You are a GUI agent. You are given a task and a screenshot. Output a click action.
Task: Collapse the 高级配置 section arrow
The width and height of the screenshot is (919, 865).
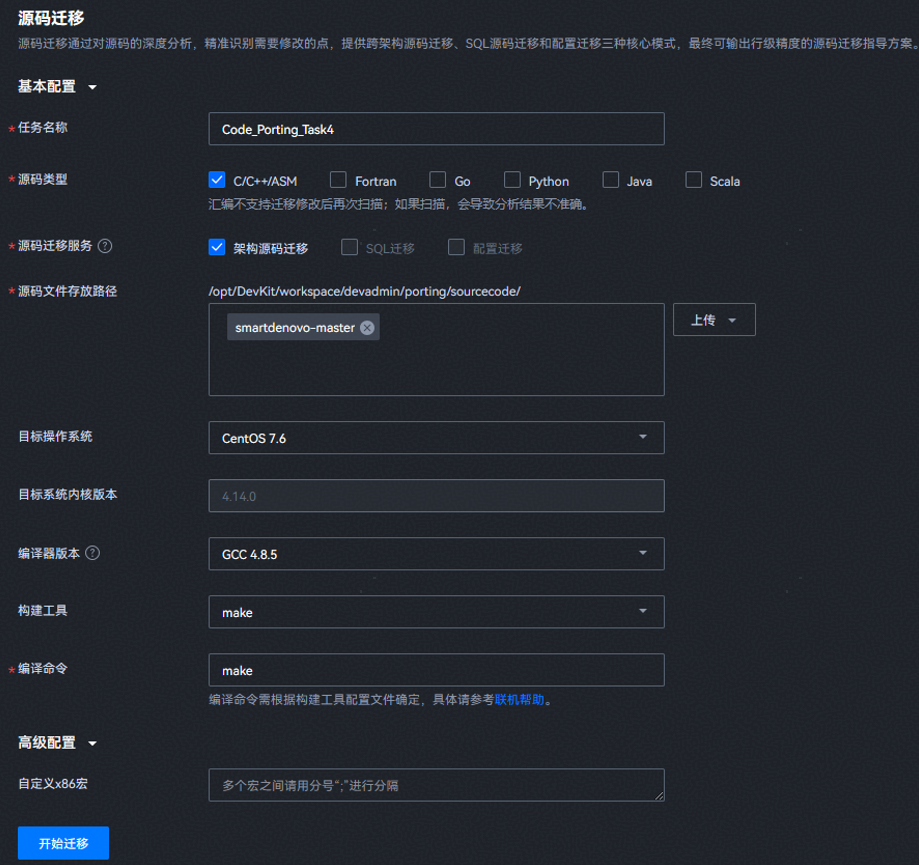tap(93, 744)
